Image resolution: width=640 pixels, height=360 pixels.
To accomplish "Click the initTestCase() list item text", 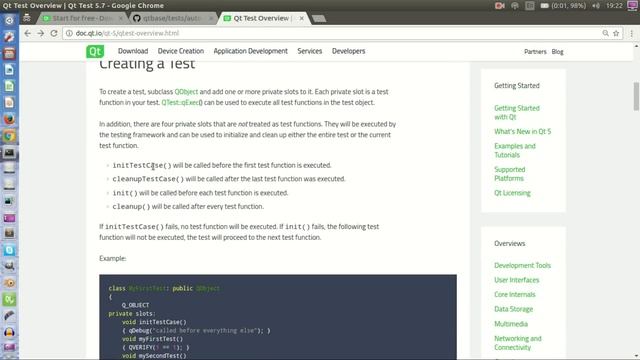I will [222, 165].
